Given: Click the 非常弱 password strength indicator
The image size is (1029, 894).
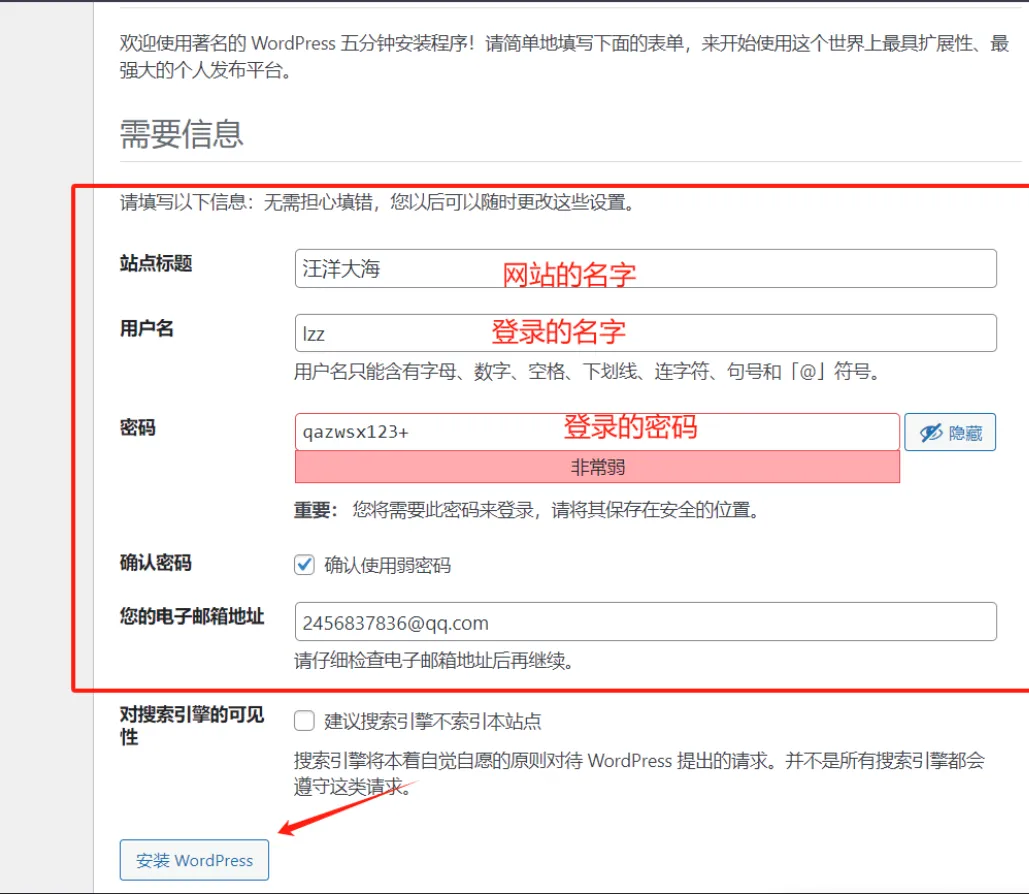Looking at the screenshot, I should pos(597,467).
